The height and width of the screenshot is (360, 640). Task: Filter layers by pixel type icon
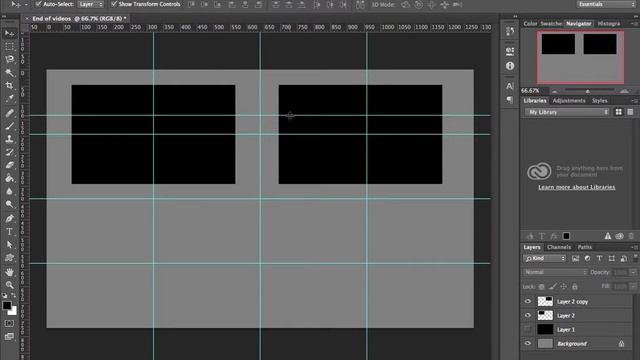pyautogui.click(x=576, y=258)
